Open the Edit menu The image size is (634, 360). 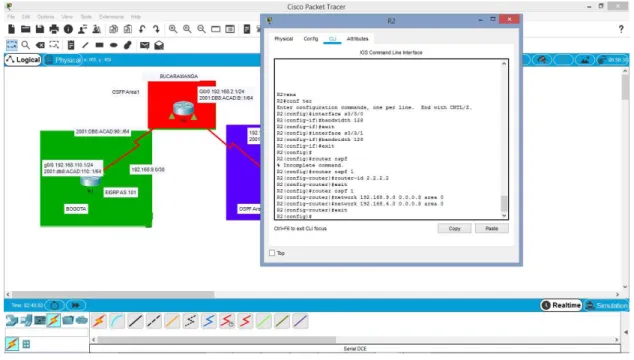(x=26, y=17)
